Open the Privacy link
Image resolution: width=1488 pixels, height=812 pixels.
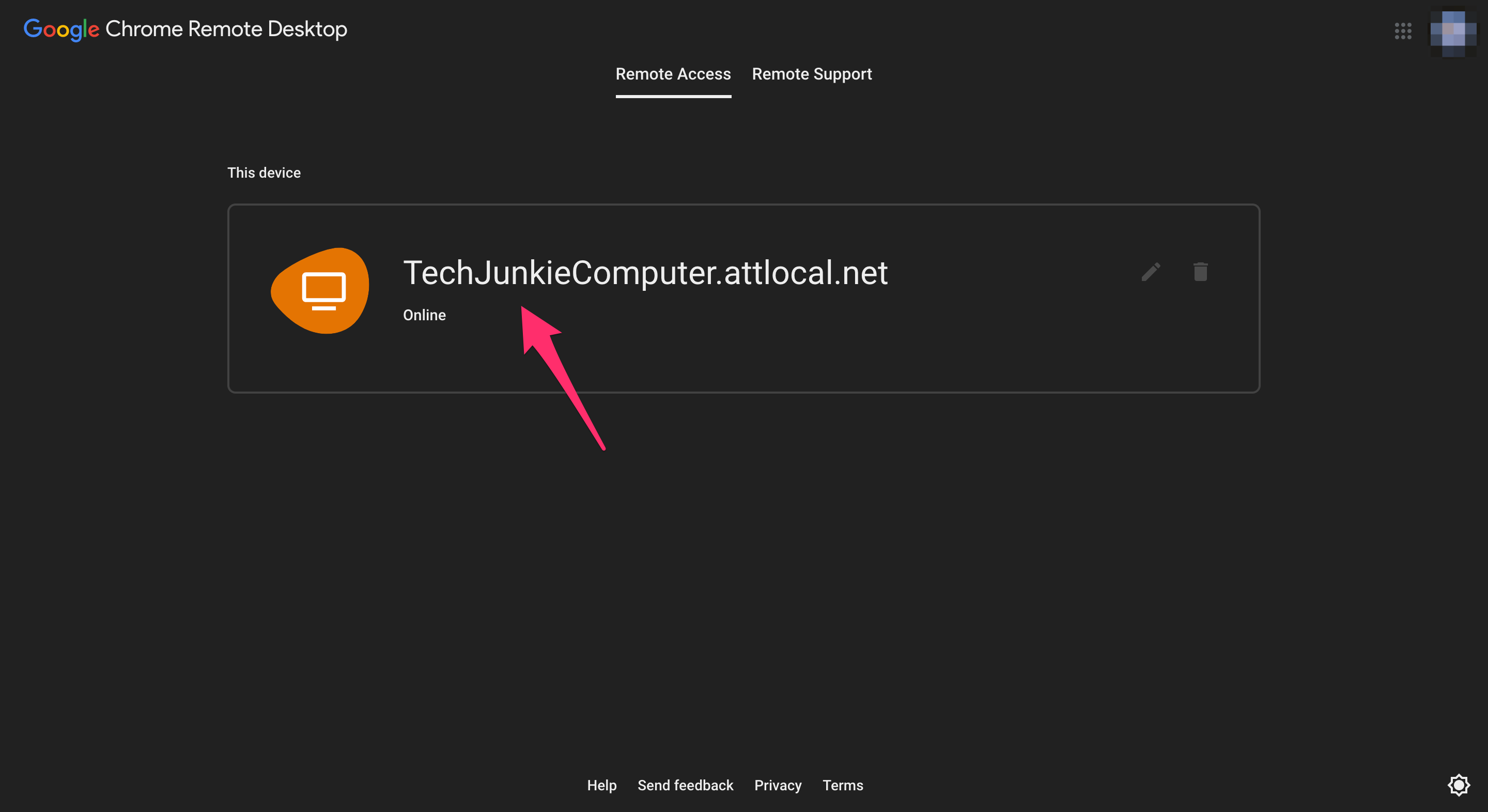pyautogui.click(x=778, y=786)
